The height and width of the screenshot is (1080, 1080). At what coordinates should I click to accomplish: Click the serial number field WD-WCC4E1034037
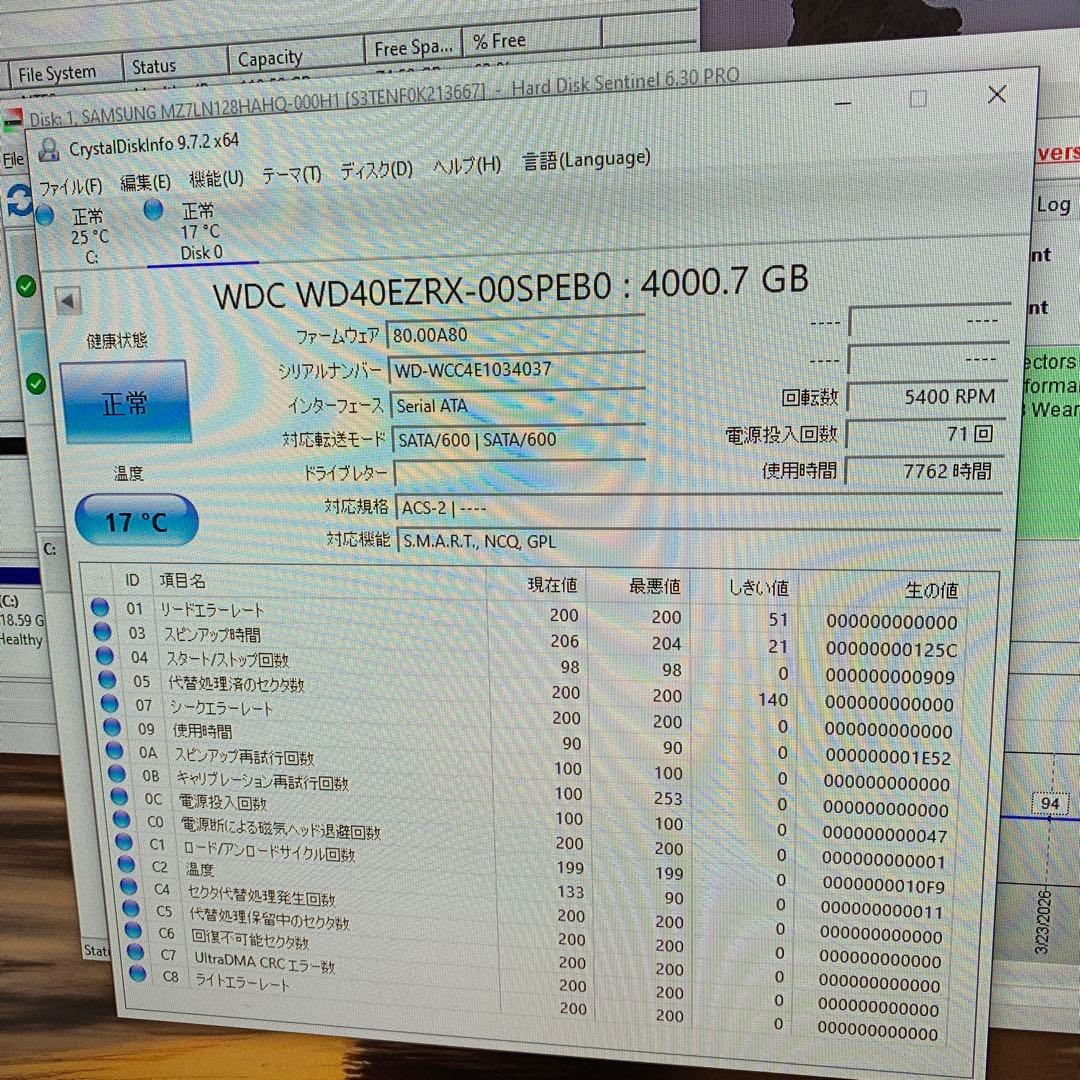(x=517, y=368)
